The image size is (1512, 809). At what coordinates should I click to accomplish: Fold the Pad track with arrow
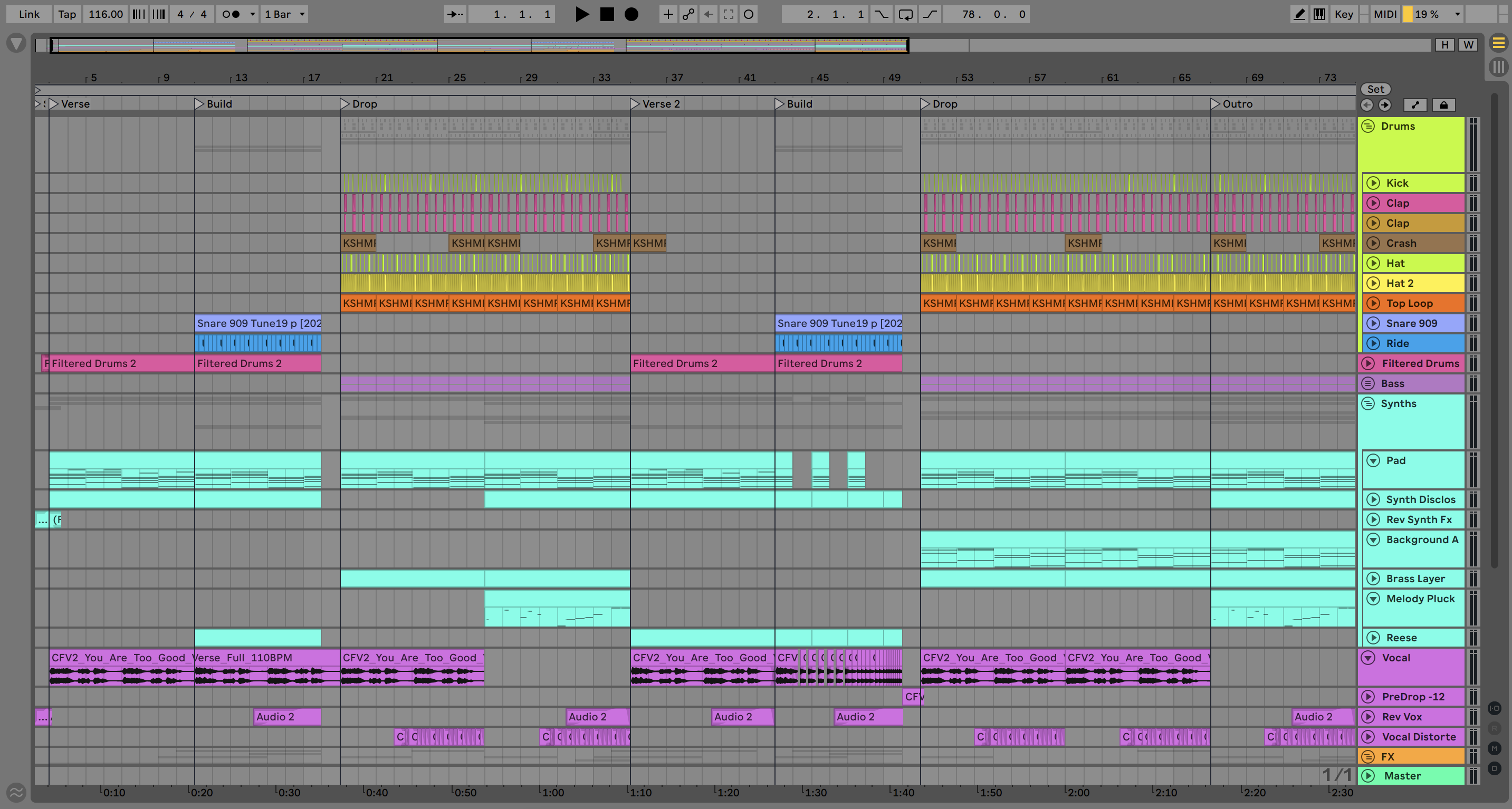[x=1373, y=460]
